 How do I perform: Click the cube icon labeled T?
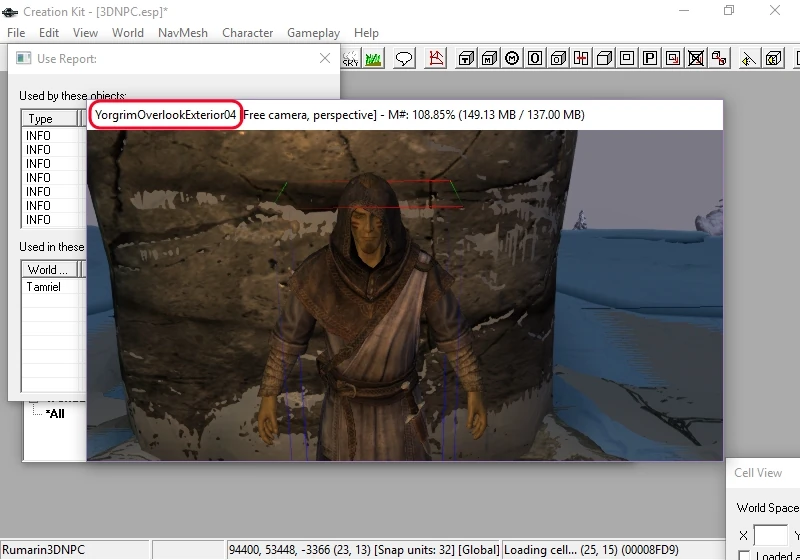466,59
